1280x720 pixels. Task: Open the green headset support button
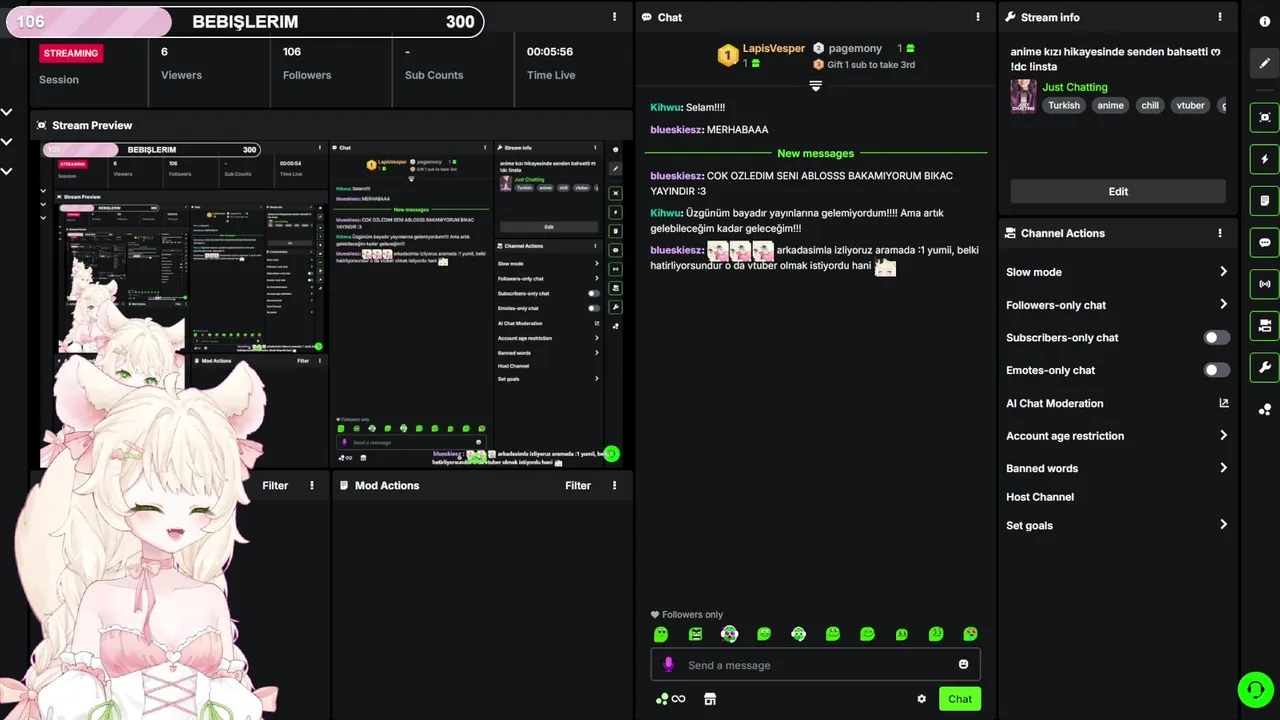[1255, 689]
